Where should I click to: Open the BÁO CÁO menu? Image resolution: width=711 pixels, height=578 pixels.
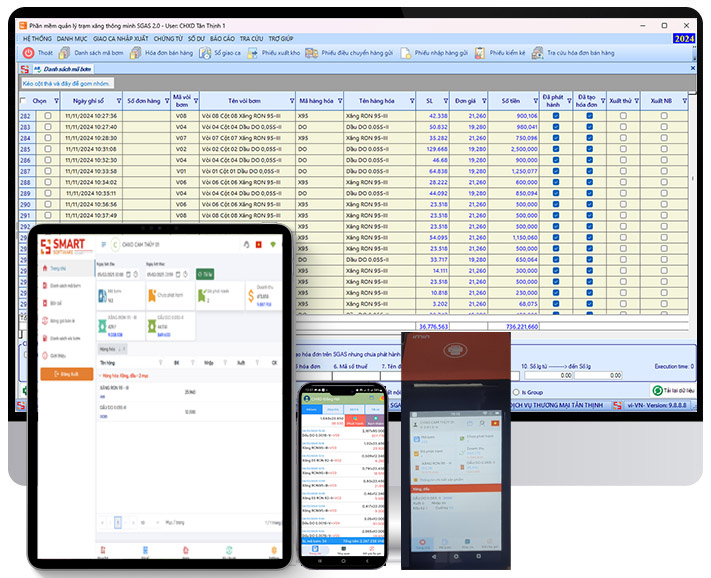pos(222,39)
